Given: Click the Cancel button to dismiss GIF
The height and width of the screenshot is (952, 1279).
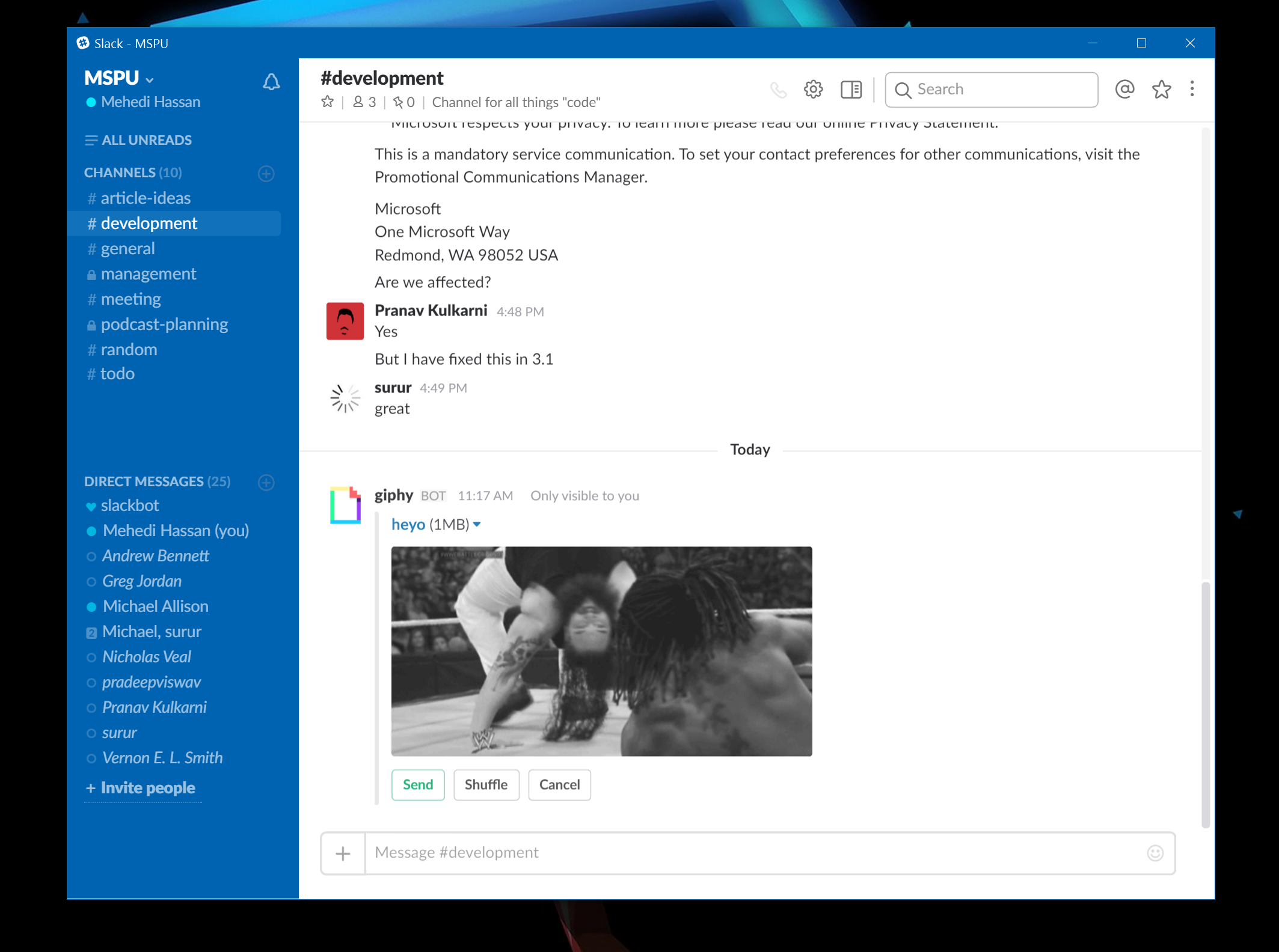Looking at the screenshot, I should pyautogui.click(x=559, y=784).
